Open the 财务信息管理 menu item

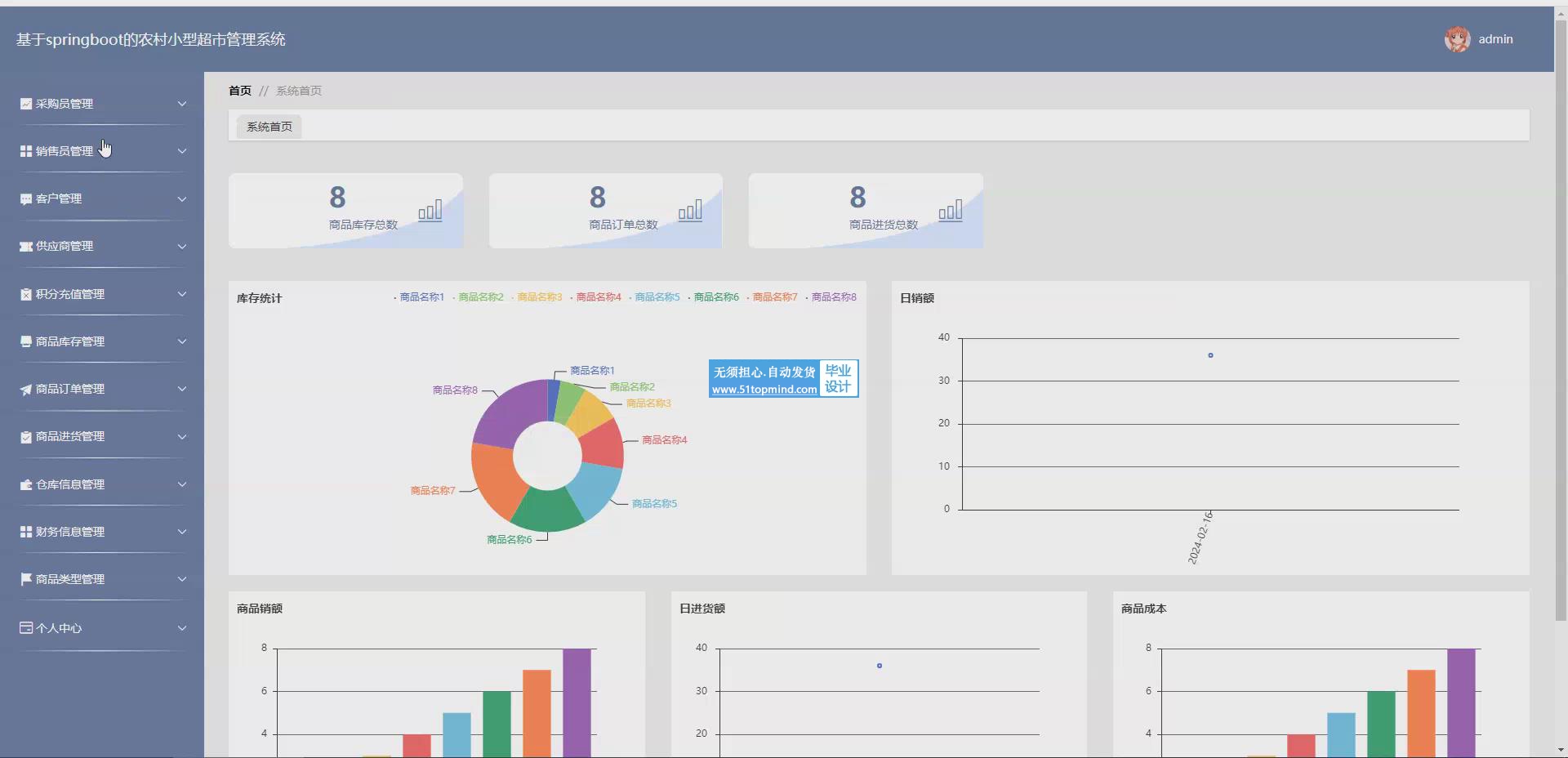click(102, 532)
